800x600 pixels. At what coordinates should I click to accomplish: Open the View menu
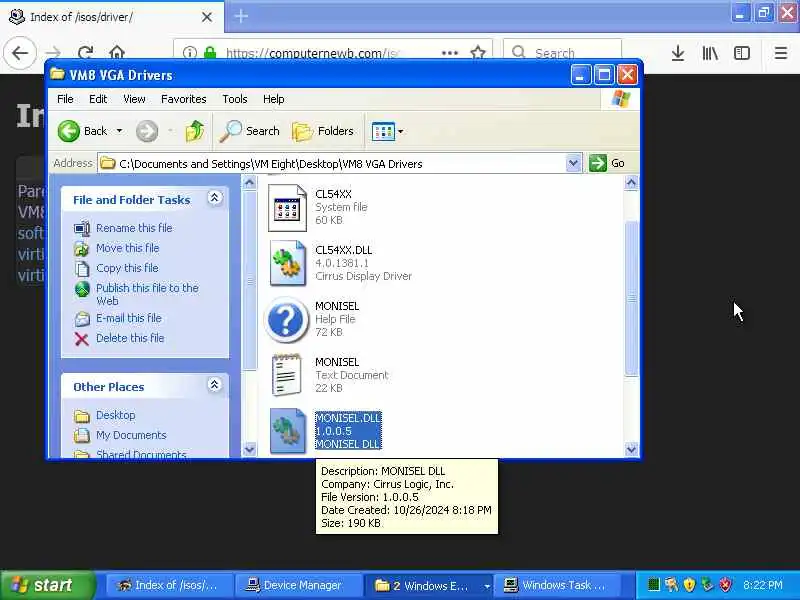(x=134, y=99)
